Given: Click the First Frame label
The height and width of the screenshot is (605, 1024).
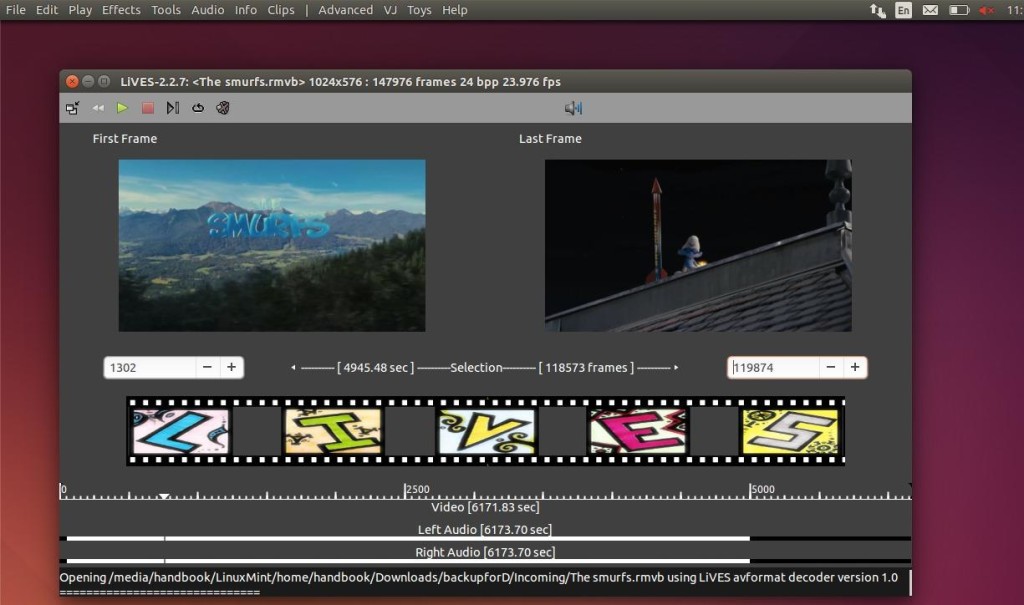Looking at the screenshot, I should [125, 139].
